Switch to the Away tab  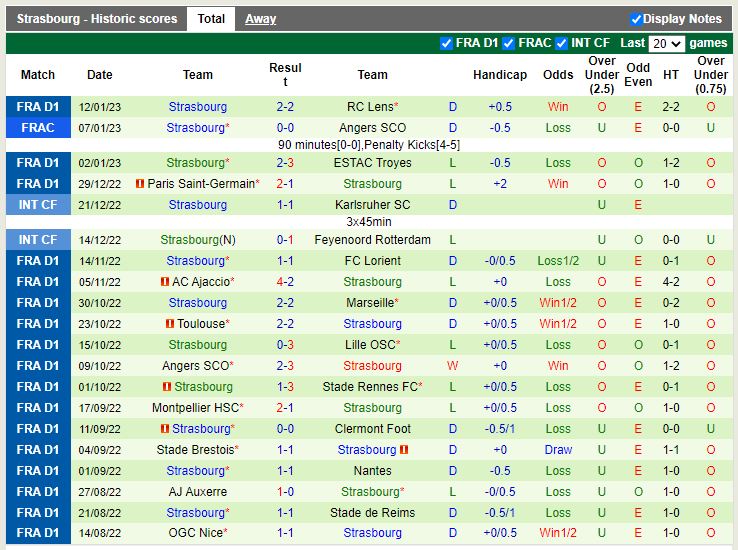pyautogui.click(x=260, y=19)
